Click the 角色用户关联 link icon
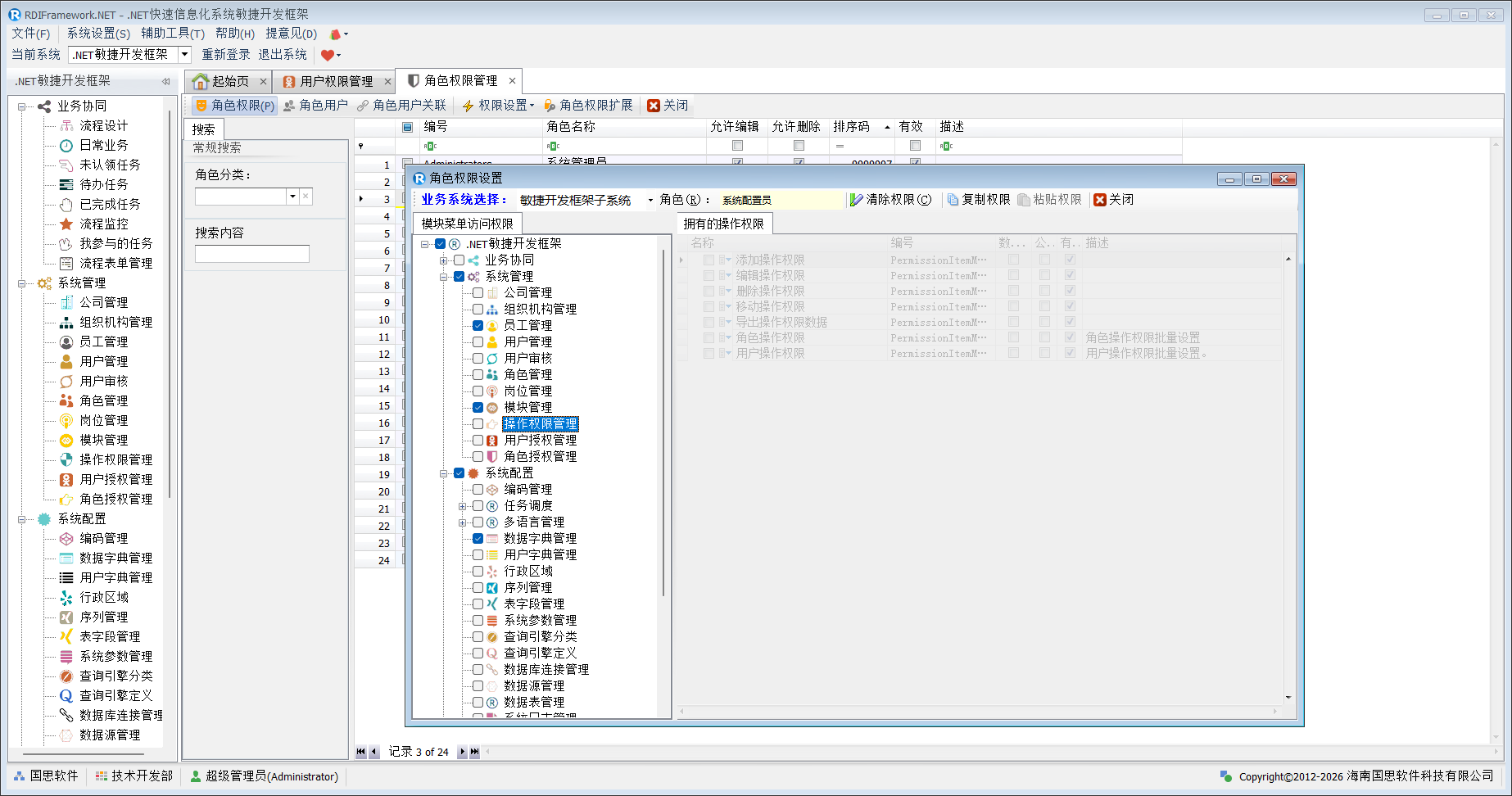 point(363,106)
